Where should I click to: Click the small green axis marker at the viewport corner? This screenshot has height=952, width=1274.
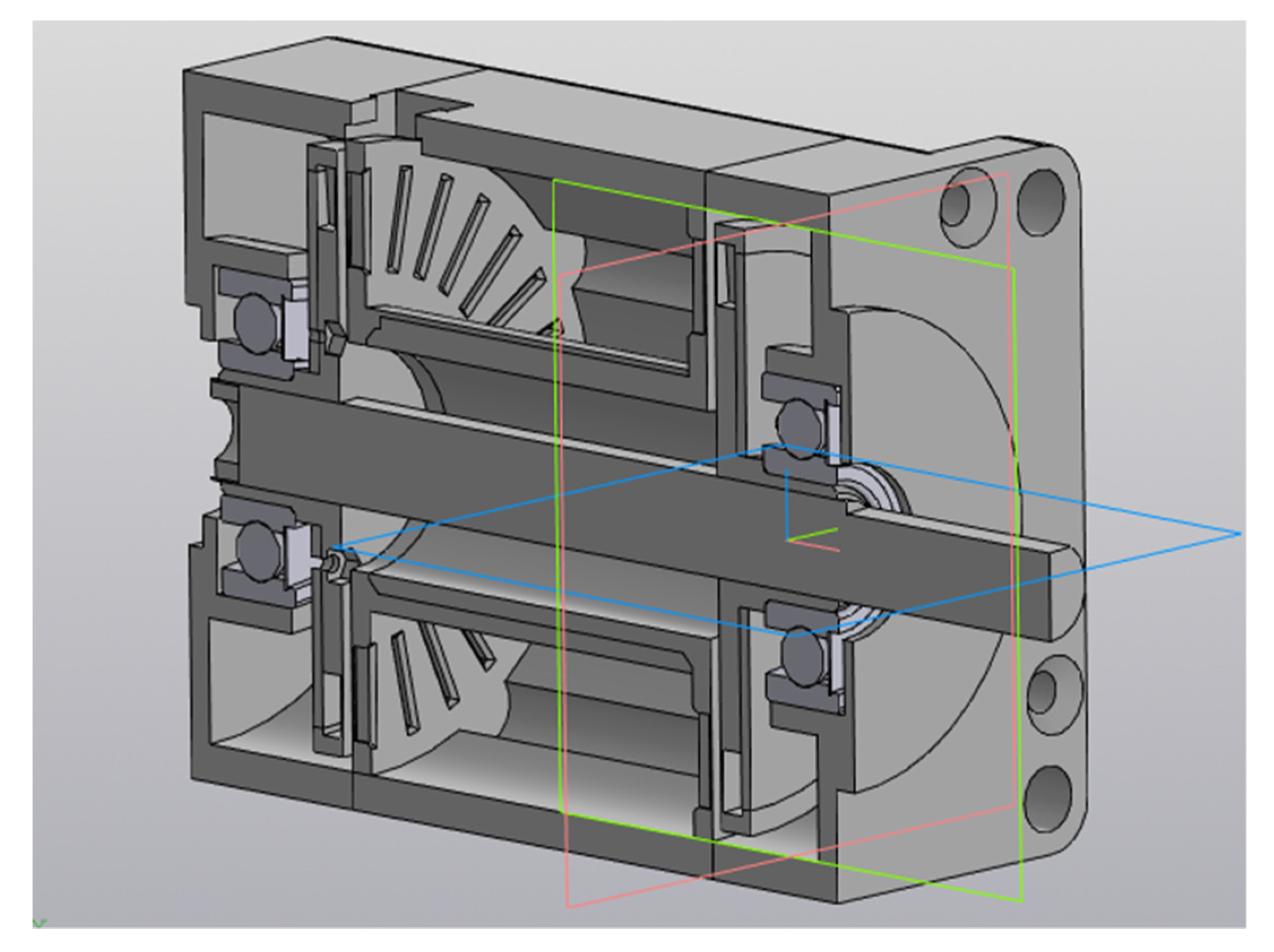pos(39,924)
